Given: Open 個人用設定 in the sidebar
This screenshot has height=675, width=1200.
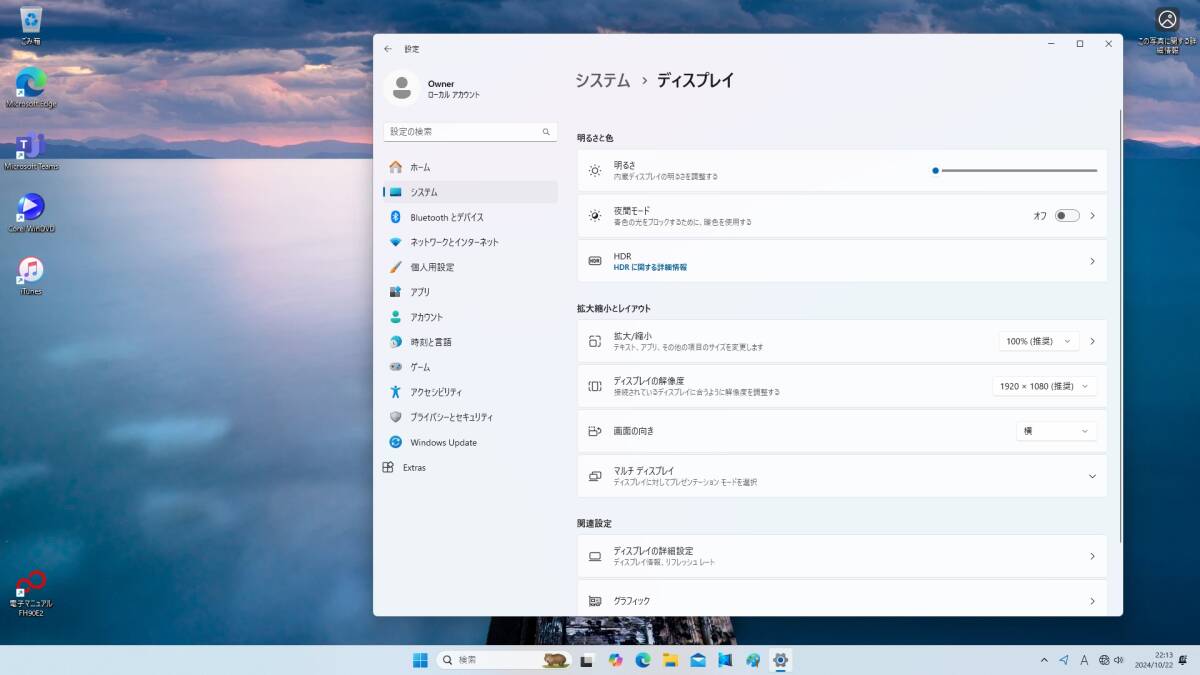Looking at the screenshot, I should [470, 267].
